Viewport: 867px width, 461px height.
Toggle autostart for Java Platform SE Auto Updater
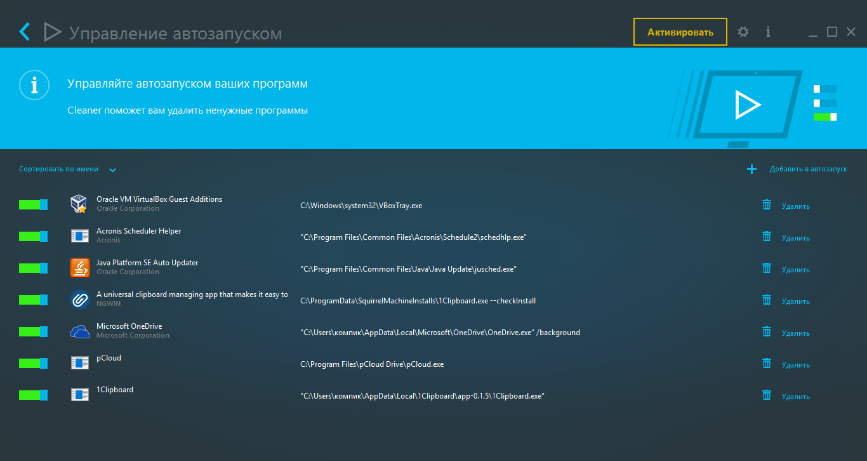[x=33, y=268]
